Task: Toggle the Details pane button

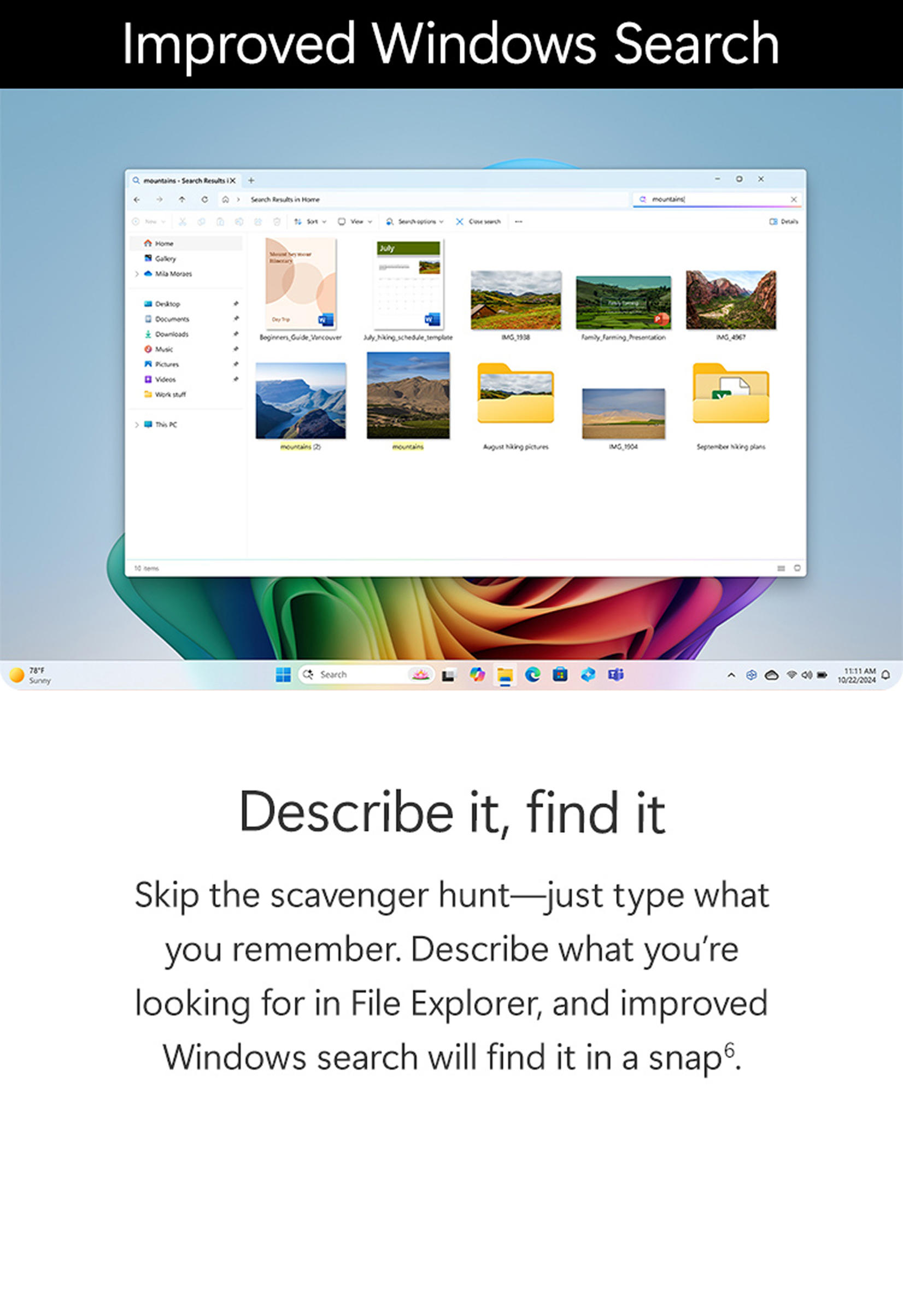Action: (783, 221)
